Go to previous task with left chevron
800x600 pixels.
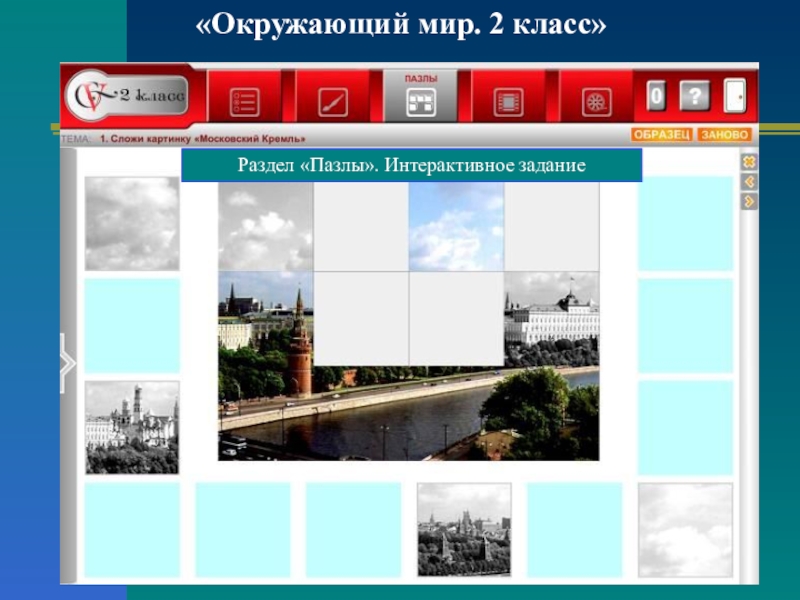point(749,182)
